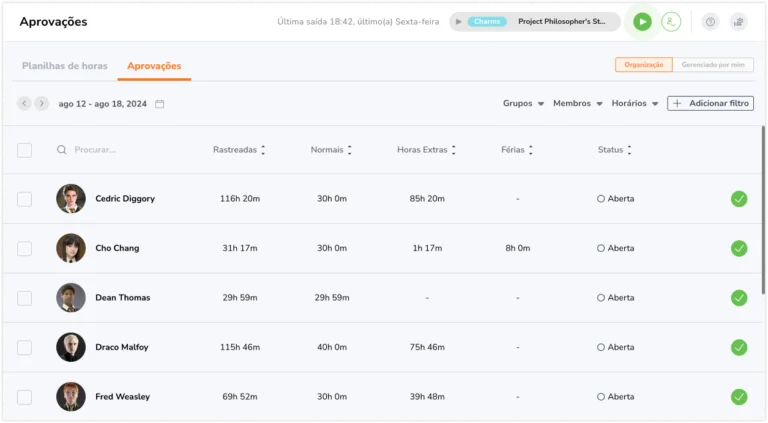The image size is (768, 423).
Task: Open Fred Weasley's name link
Action: (x=122, y=397)
